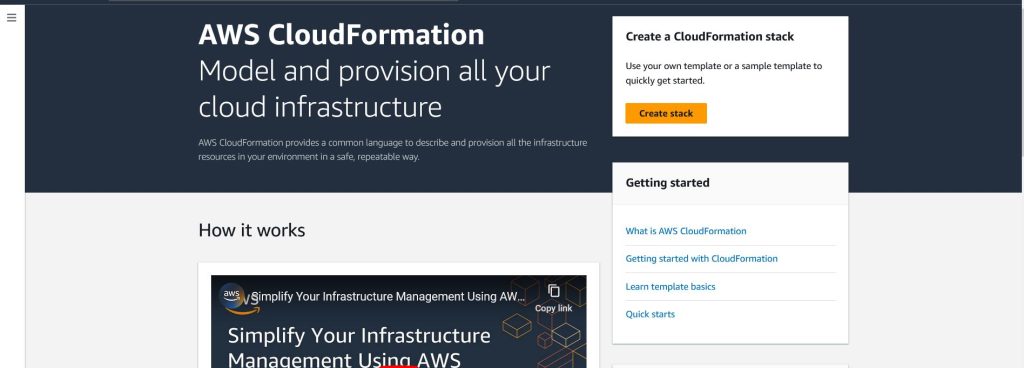
Task: Click the Model and provision subtitle text
Action: (374, 89)
